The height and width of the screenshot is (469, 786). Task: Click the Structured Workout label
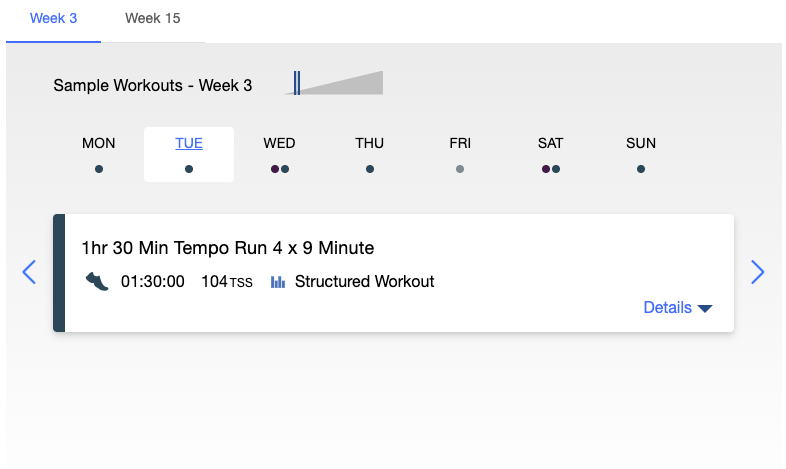click(x=364, y=282)
